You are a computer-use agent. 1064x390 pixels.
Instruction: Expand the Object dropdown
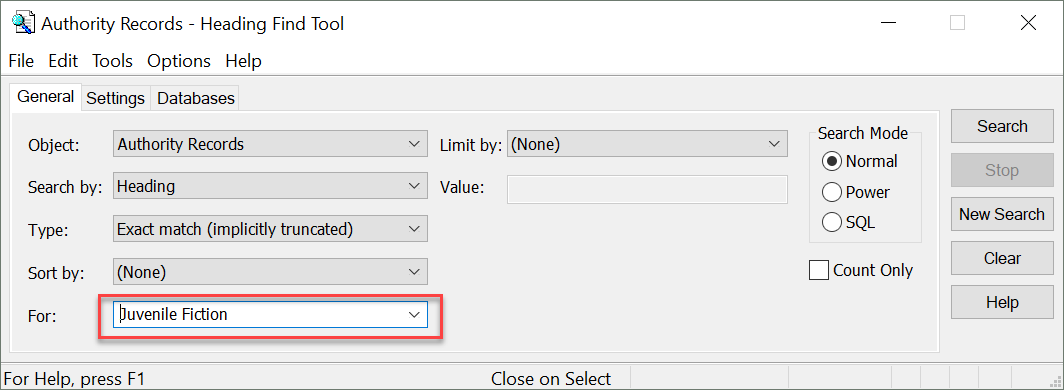click(x=270, y=144)
